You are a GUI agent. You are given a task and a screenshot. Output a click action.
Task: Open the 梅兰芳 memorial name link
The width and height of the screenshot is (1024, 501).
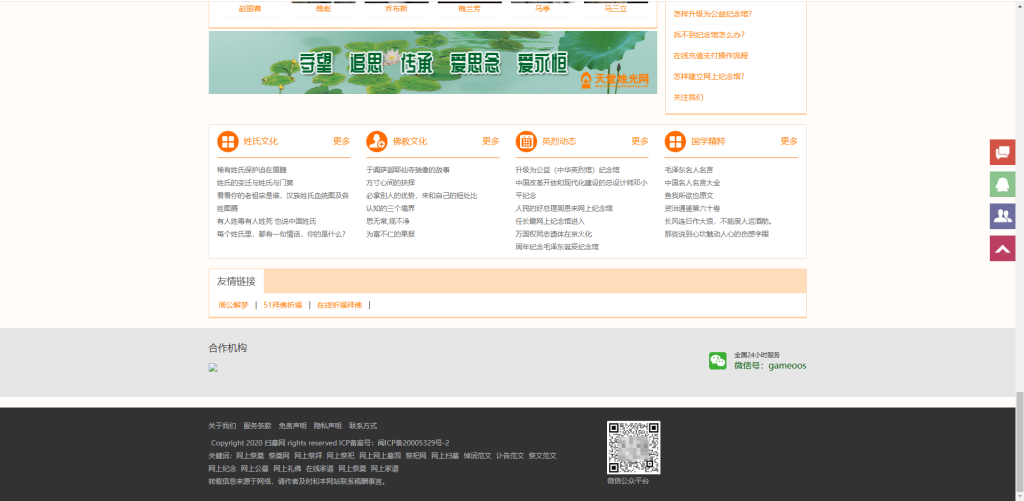click(469, 9)
